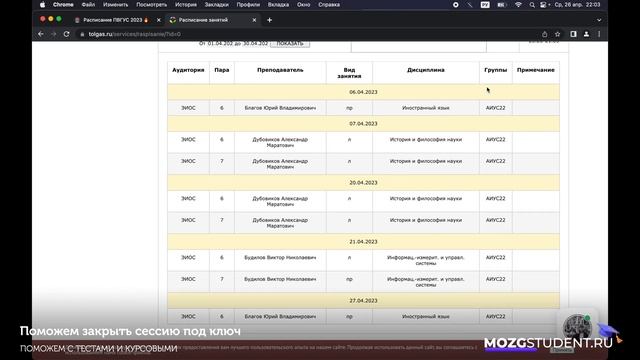Image resolution: width=640 pixels, height=360 pixels.
Task: Open the Chrome profile icon
Action: [x=586, y=34]
